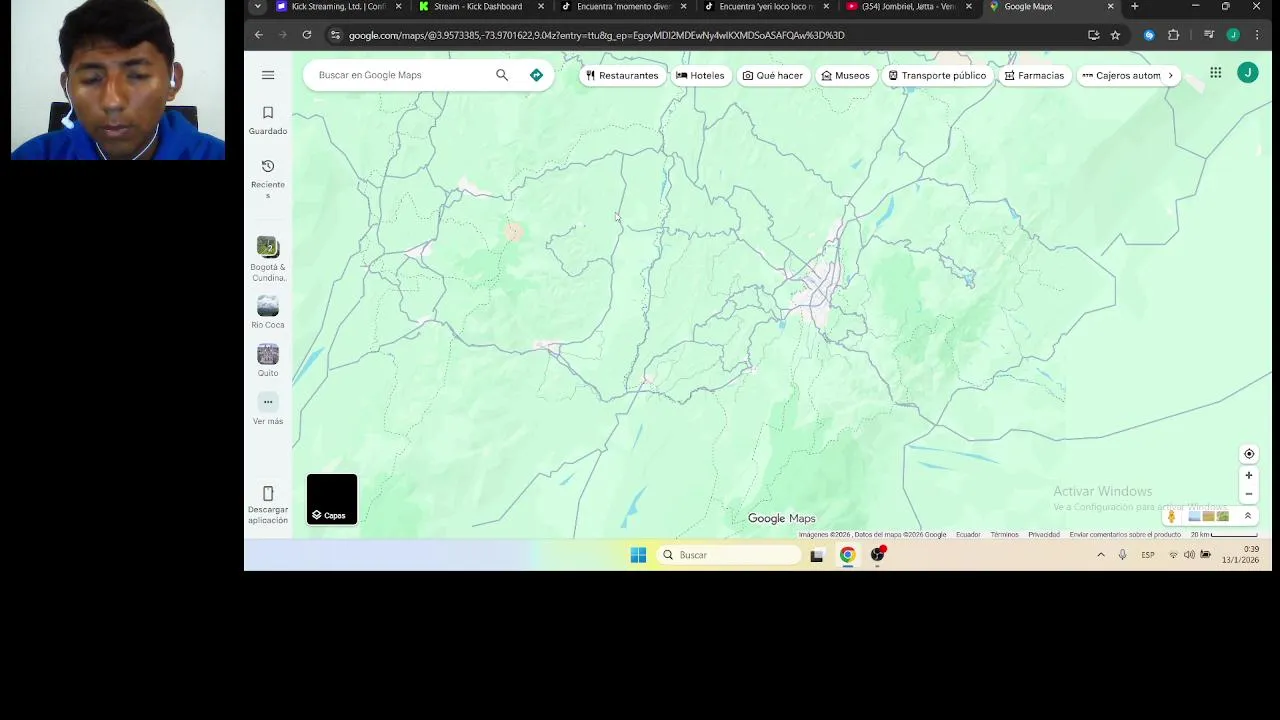Screen dimensions: 1280x720
Task: Filter by Qué hacer chip
Action: [x=773, y=75]
